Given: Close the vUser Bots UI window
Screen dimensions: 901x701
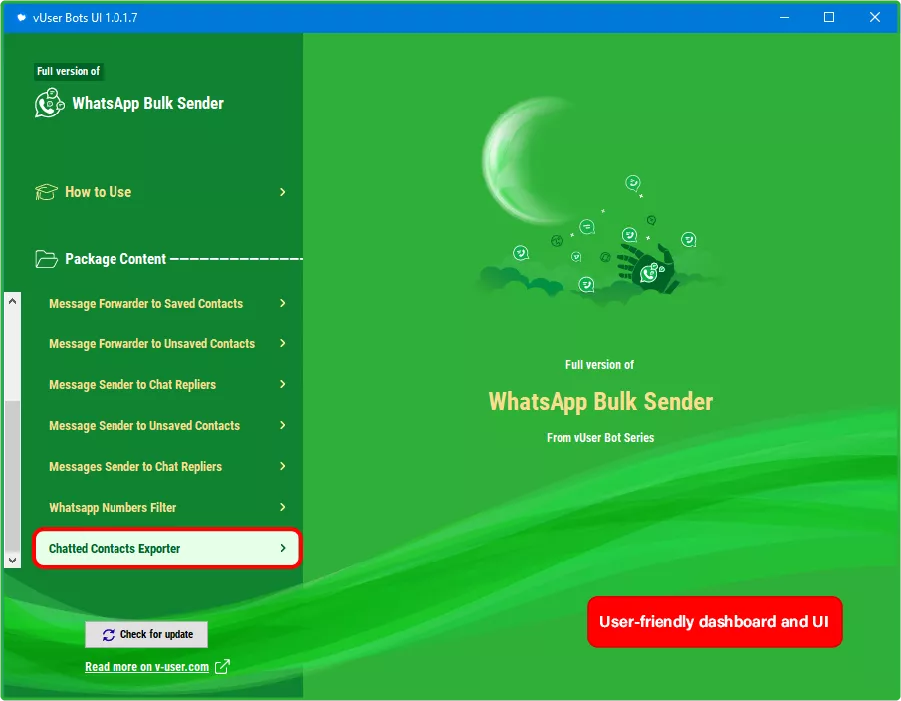Looking at the screenshot, I should 875,17.
